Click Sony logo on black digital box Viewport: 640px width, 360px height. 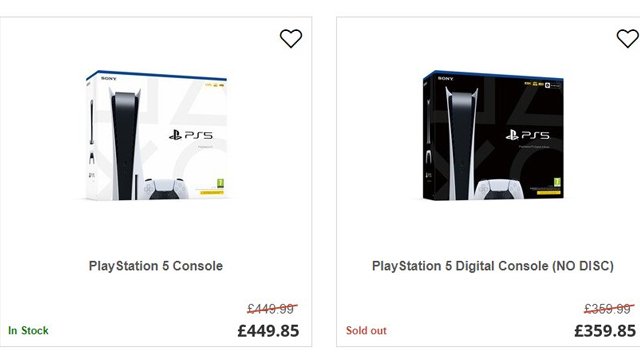[445, 78]
